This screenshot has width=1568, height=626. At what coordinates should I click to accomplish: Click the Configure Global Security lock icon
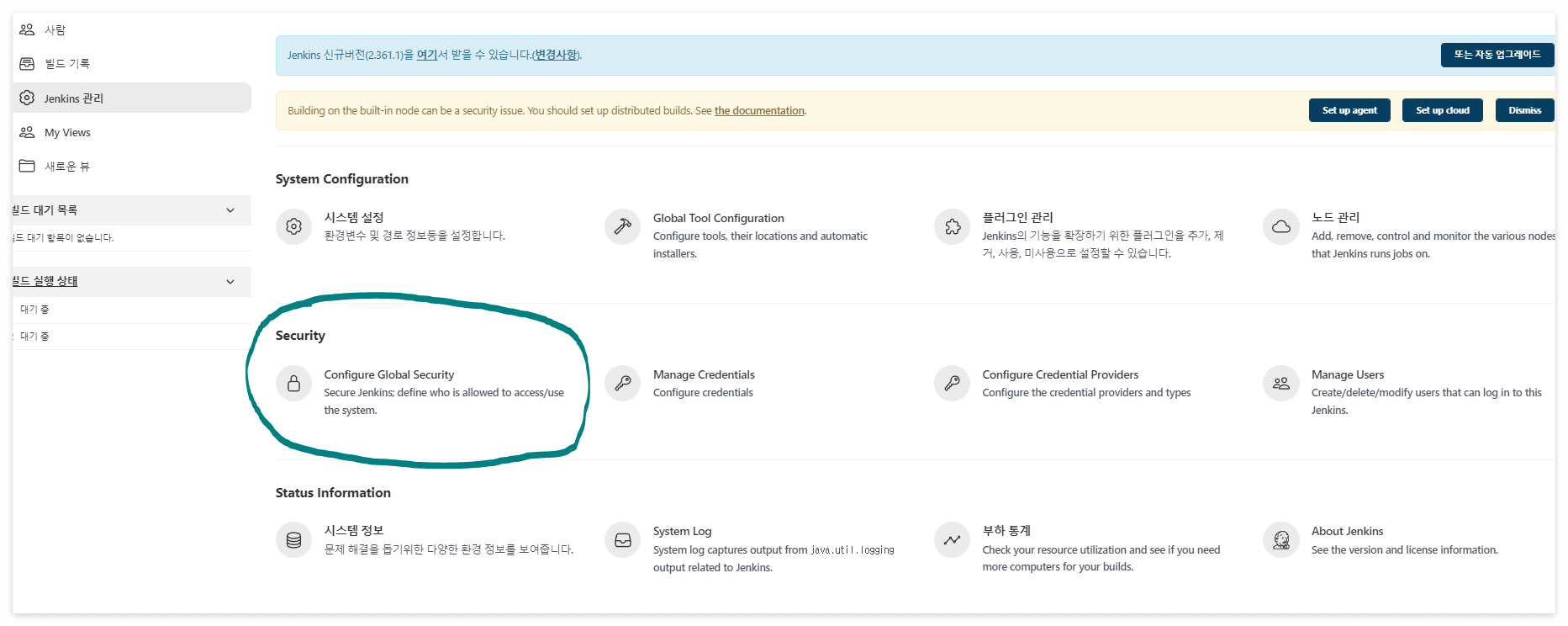[293, 383]
